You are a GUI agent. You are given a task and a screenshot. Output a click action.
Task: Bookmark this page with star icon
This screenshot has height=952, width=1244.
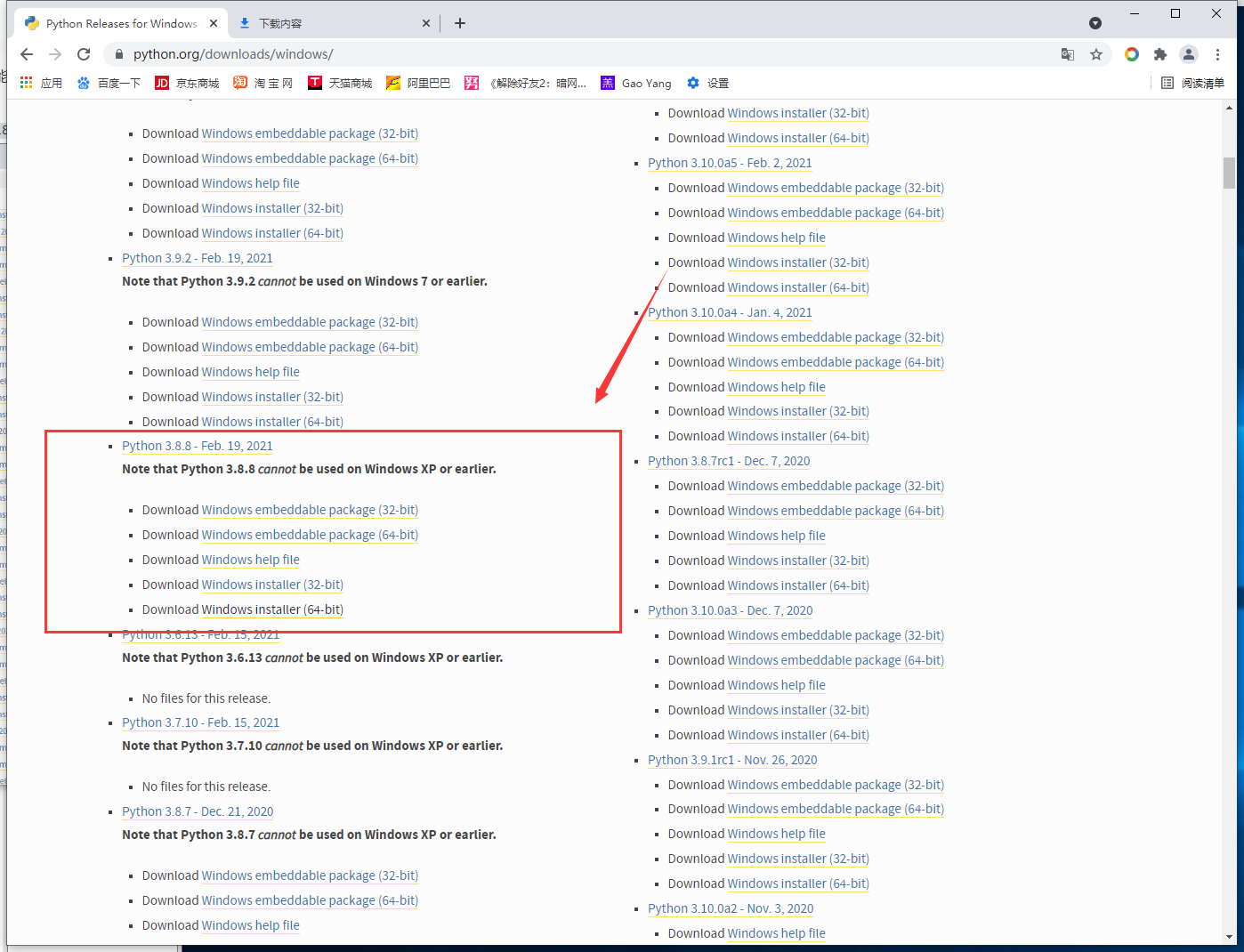point(1096,54)
